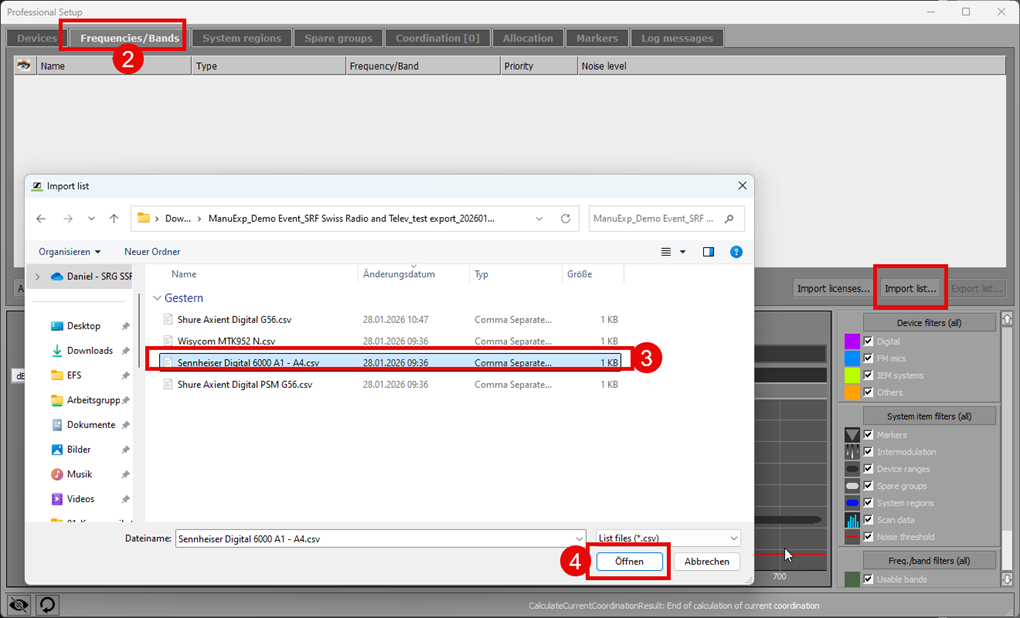Open the Spare groups tab

pyautogui.click(x=339, y=38)
